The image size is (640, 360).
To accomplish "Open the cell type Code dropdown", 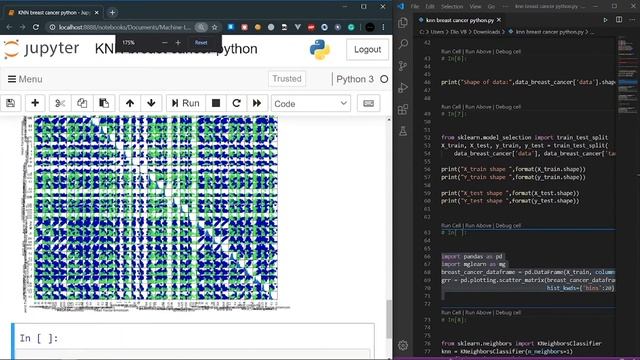I will (x=311, y=104).
